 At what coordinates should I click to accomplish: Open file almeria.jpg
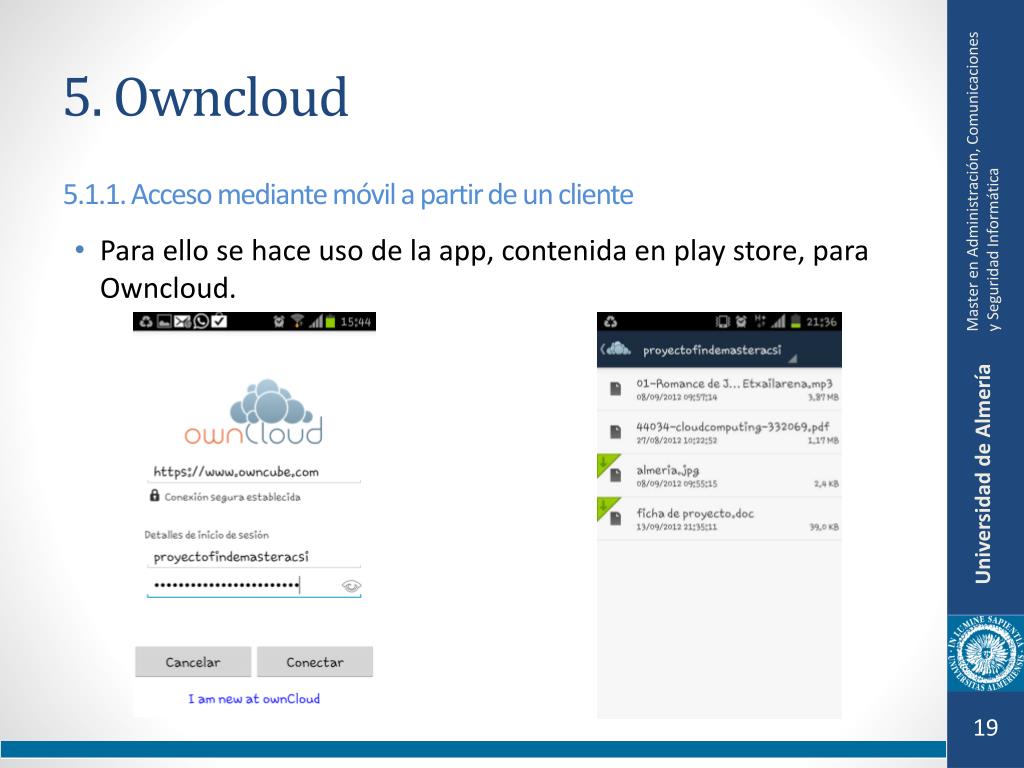(719, 476)
